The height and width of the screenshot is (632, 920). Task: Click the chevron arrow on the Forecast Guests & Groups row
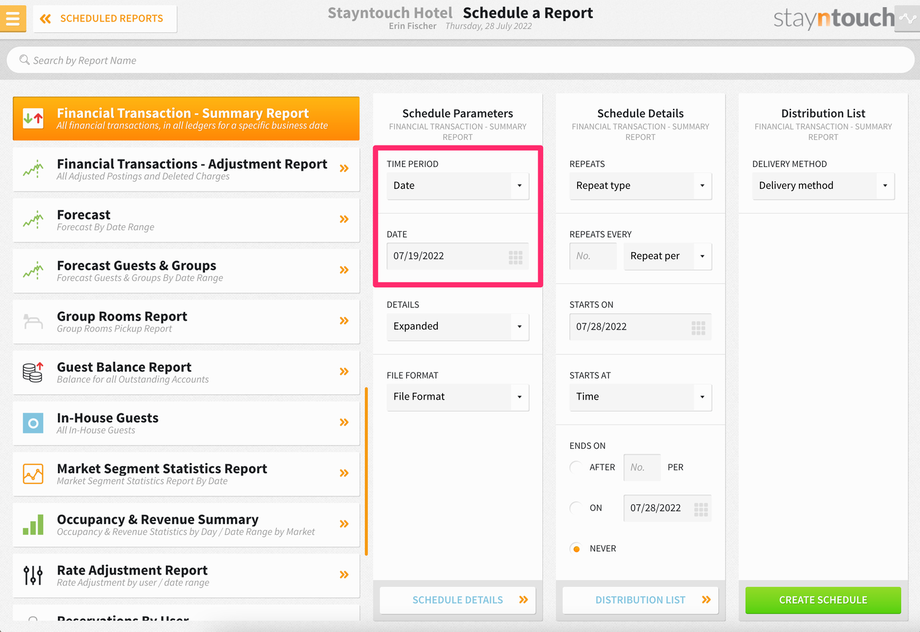click(344, 270)
